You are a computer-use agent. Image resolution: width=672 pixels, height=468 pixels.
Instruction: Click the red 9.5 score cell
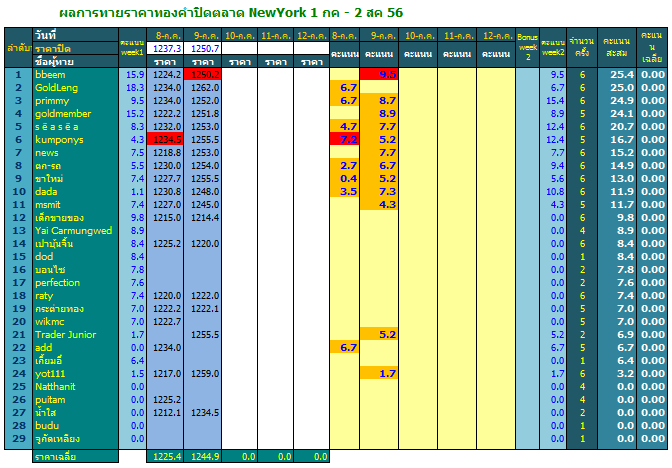tap(379, 75)
